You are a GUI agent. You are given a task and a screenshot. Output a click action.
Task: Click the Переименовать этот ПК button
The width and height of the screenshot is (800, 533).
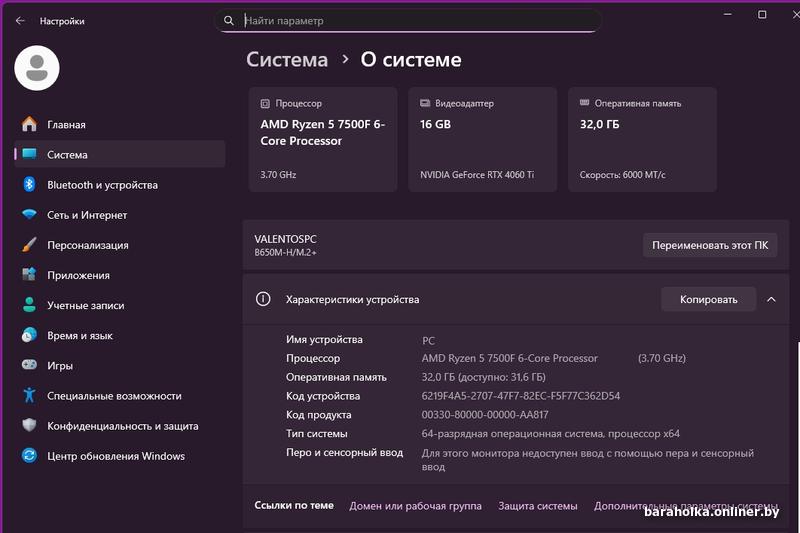pos(710,245)
